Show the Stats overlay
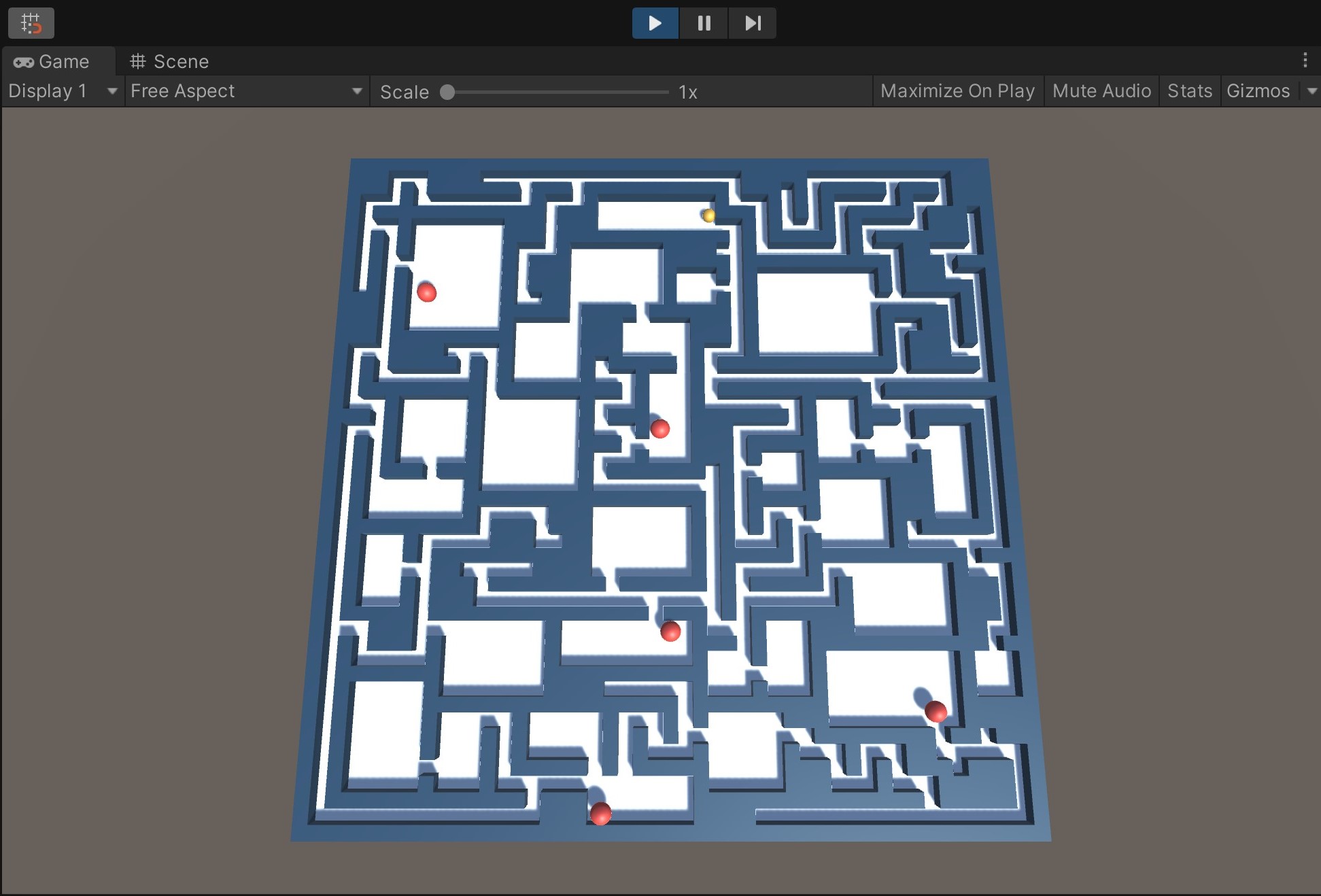Screen dimensions: 1321x896 click(1189, 90)
